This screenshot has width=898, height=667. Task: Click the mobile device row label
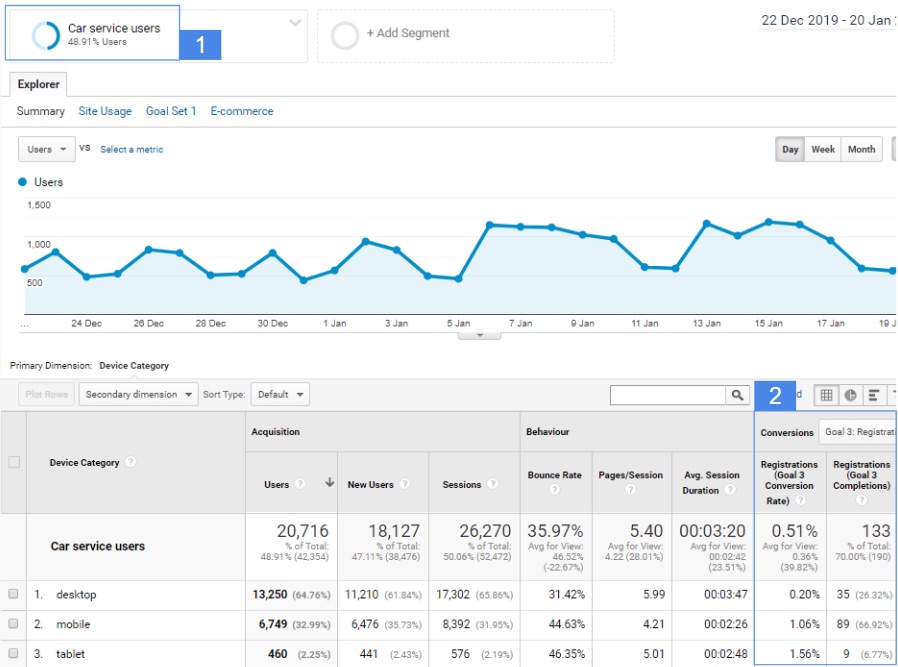(x=73, y=624)
